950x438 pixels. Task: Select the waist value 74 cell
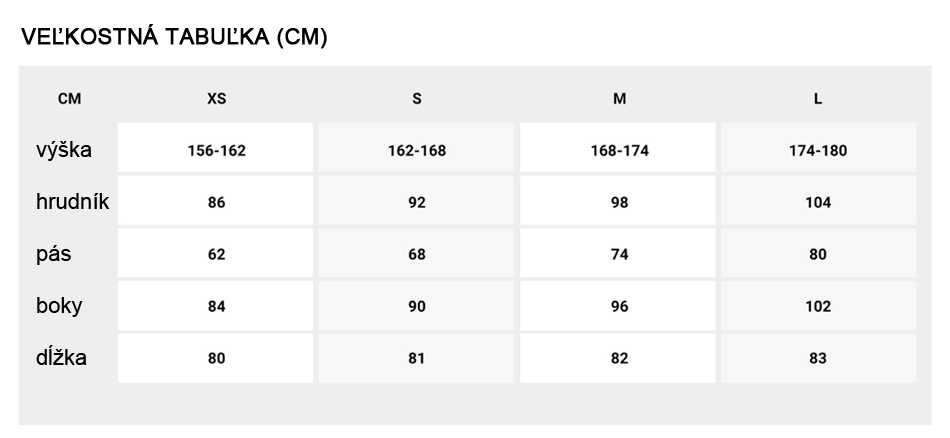[x=618, y=253]
